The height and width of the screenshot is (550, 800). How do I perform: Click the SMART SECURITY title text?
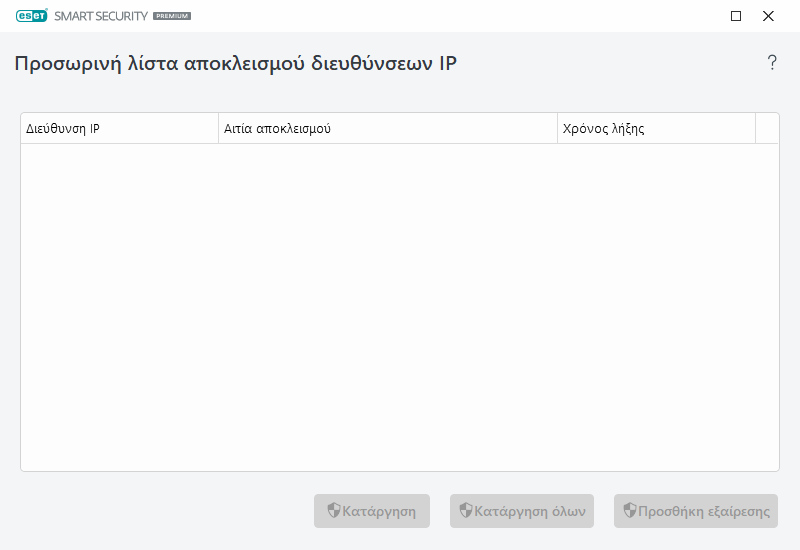(101, 17)
